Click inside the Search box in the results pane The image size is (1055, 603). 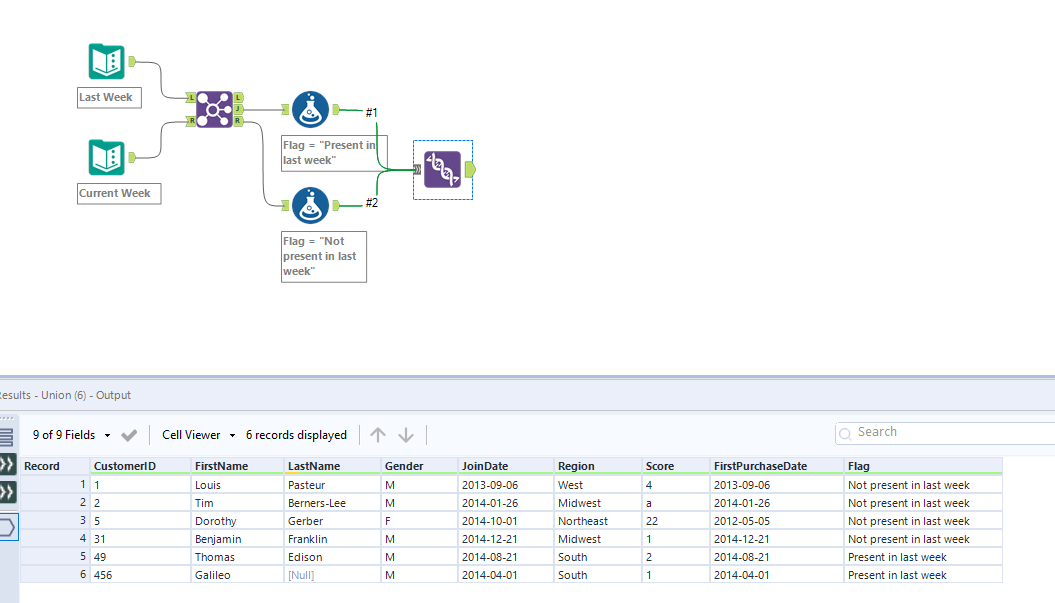(940, 432)
